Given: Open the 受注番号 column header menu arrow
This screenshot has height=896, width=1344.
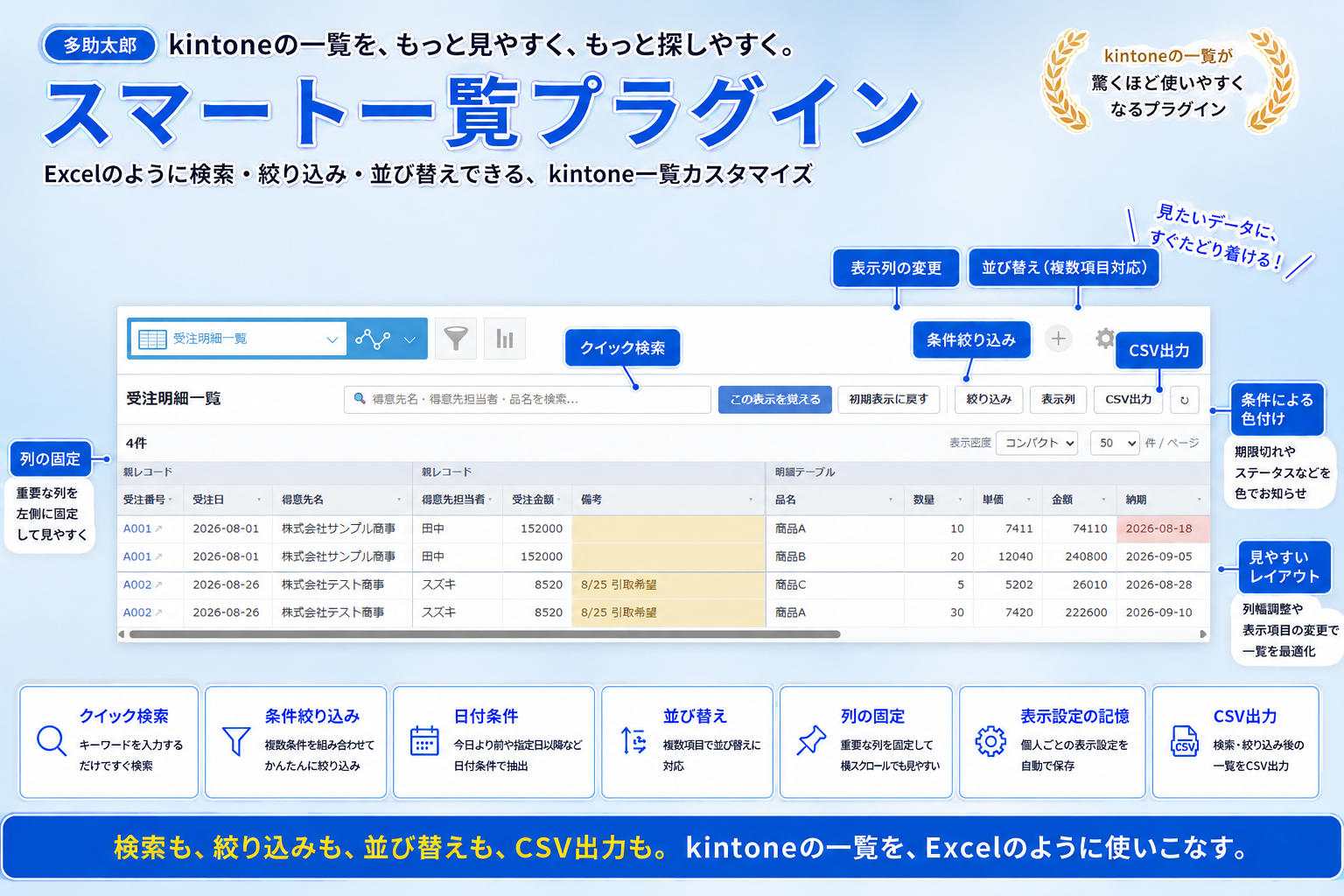Looking at the screenshot, I should coord(171,500).
